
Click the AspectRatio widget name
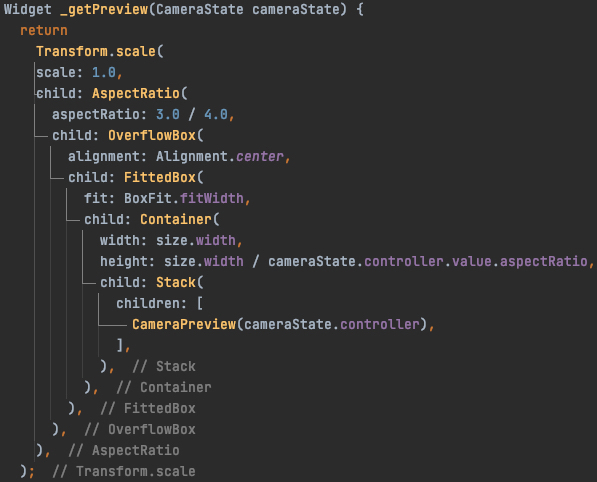(136, 93)
